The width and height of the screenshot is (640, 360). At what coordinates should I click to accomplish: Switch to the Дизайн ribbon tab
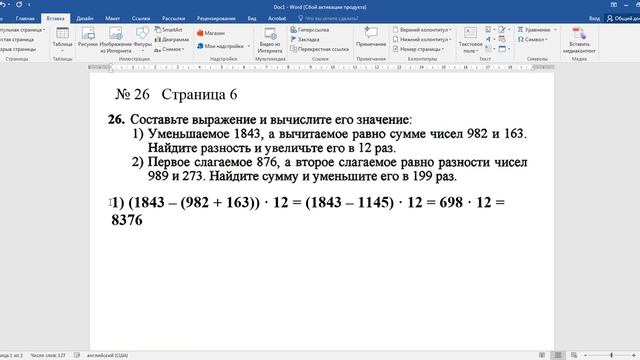pos(84,18)
